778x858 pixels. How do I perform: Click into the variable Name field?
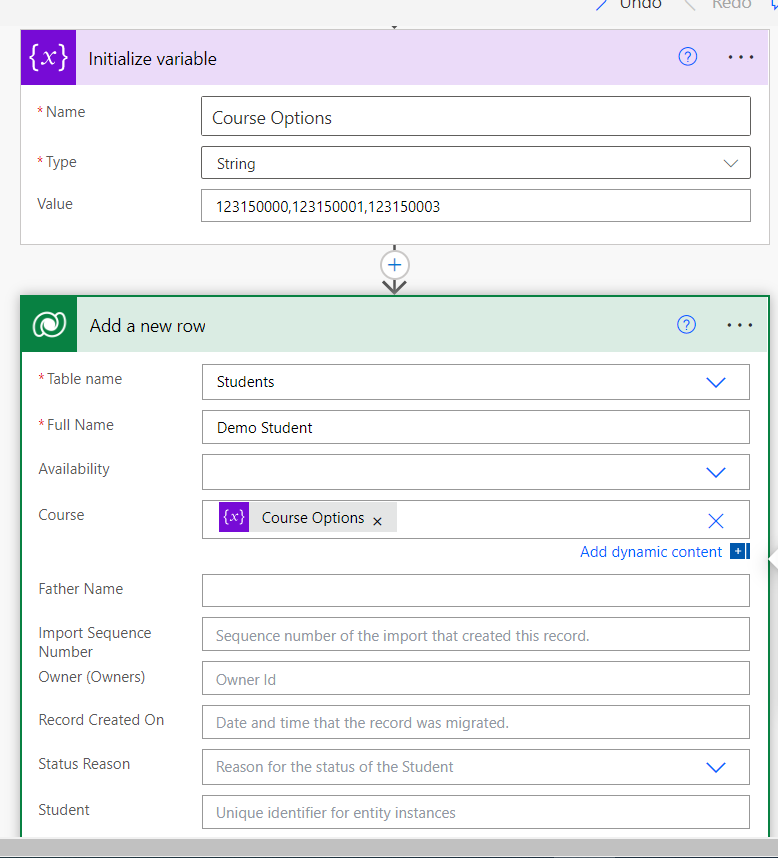(475, 117)
